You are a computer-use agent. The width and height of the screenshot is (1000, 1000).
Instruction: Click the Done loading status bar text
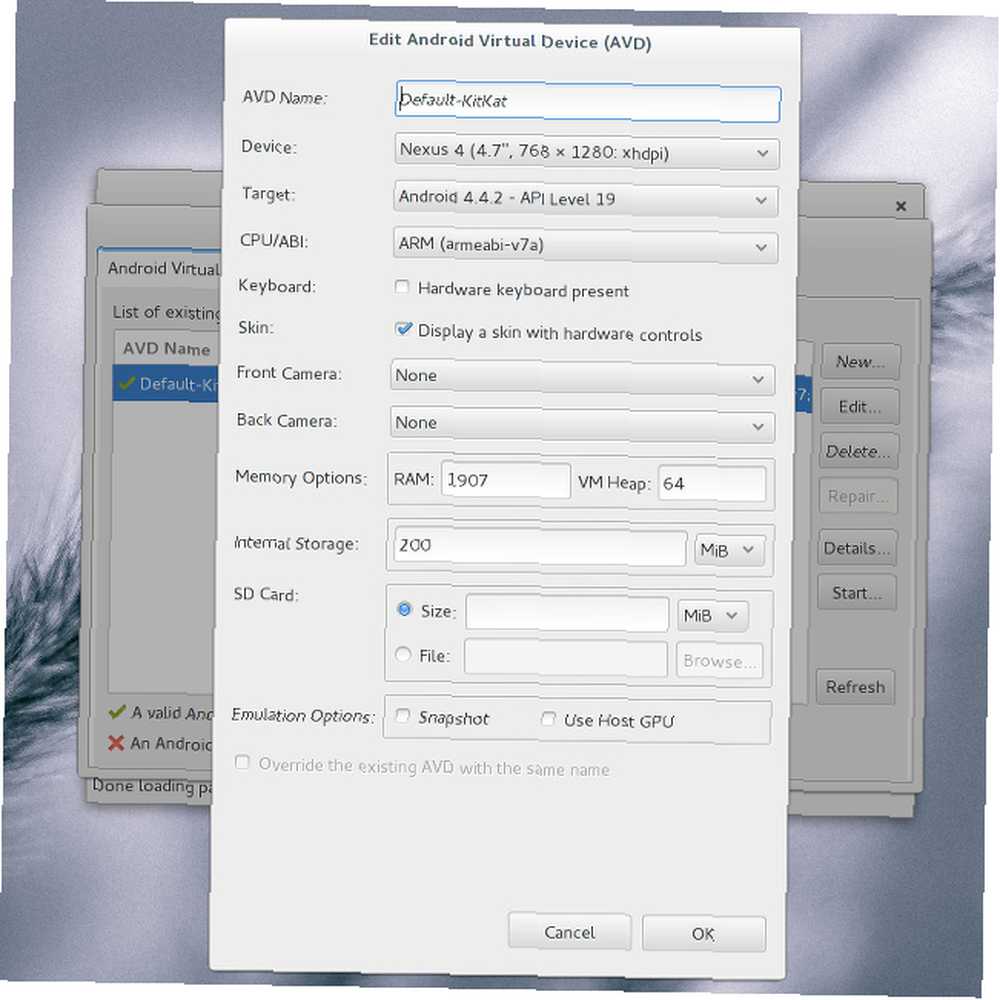tap(152, 786)
